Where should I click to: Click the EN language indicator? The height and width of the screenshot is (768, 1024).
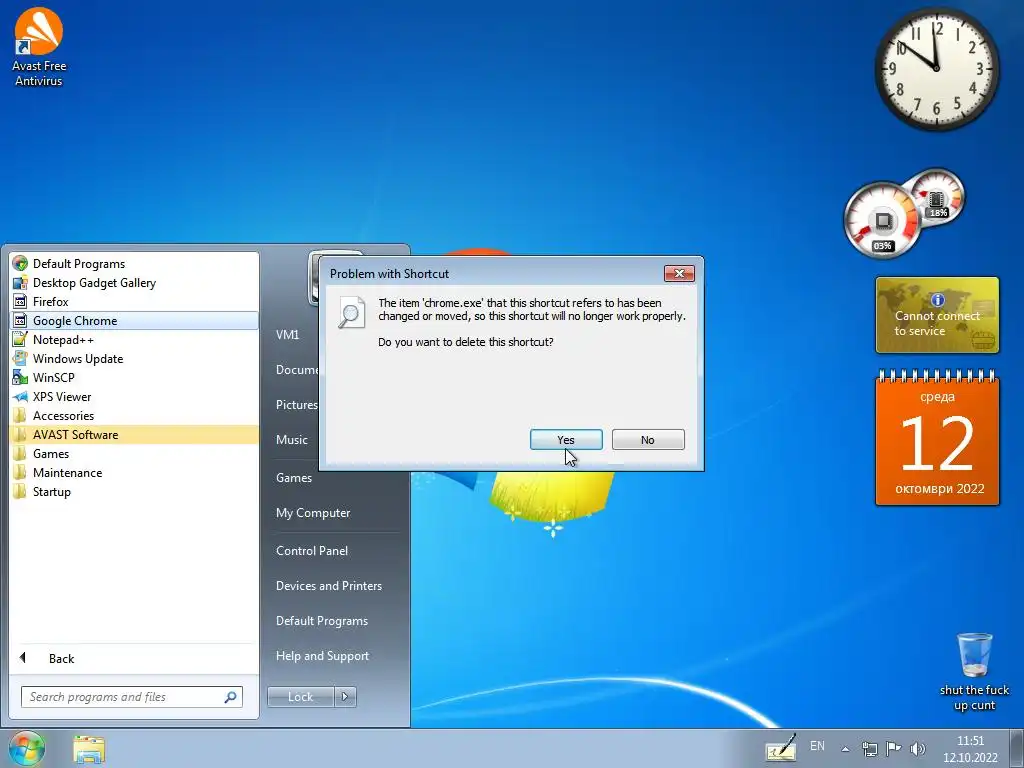(x=817, y=746)
